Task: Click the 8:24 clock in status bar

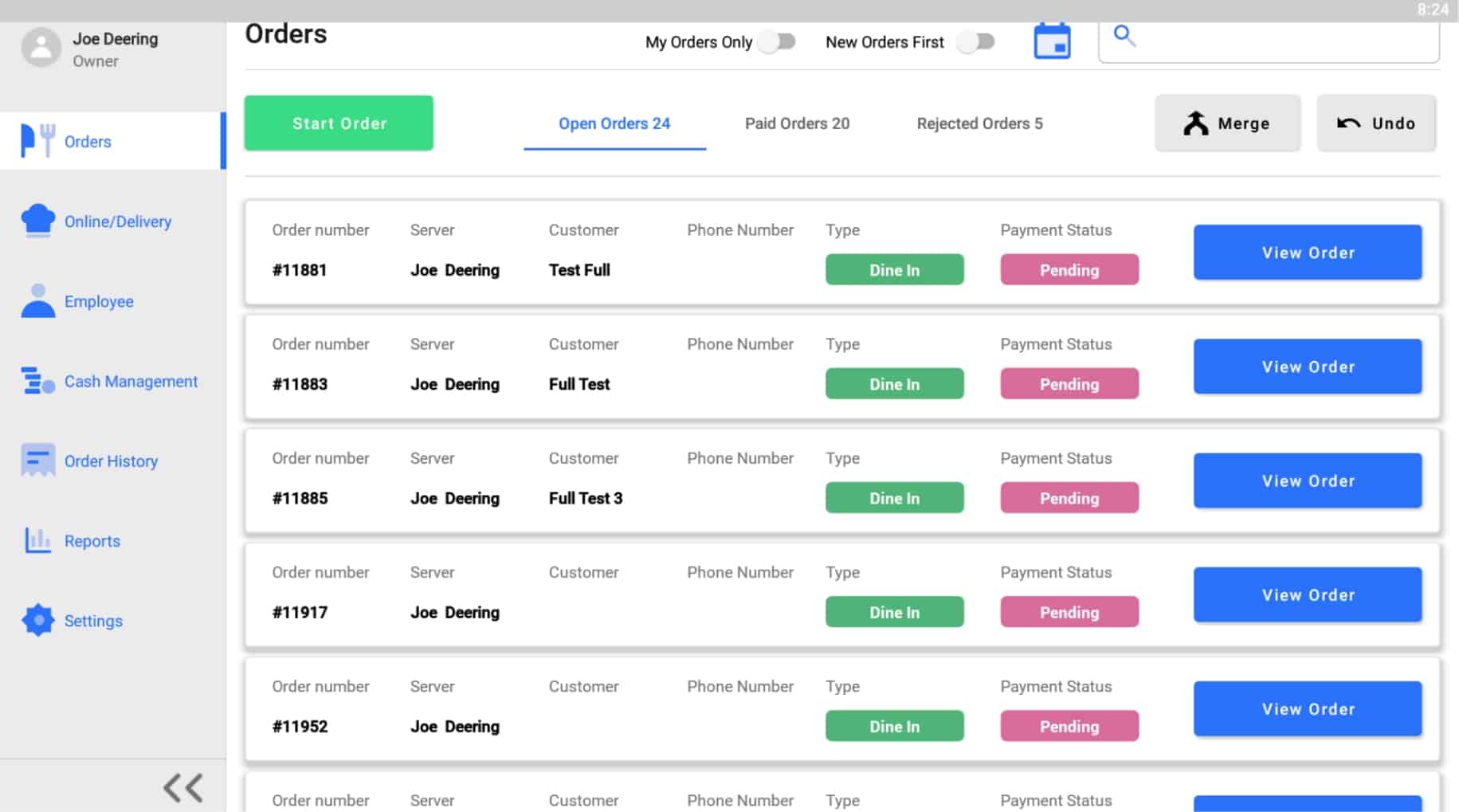Action: pos(1433,10)
